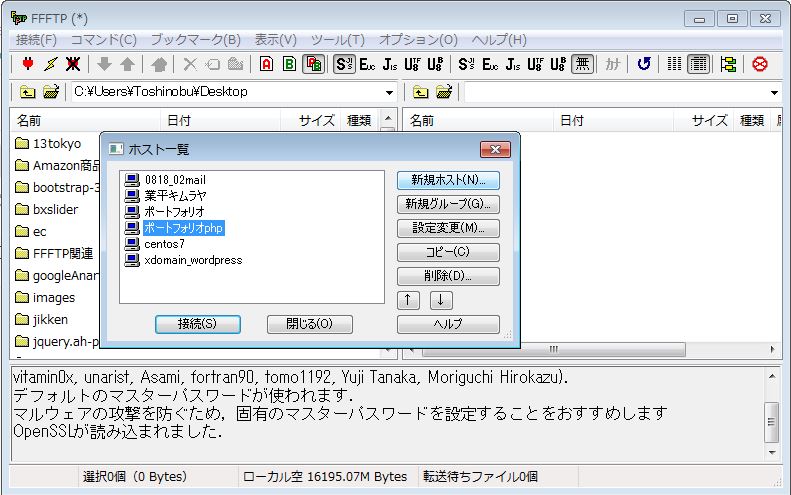This screenshot has width=791, height=495.
Task: Click the Download arrow icon
Action: (x=104, y=64)
